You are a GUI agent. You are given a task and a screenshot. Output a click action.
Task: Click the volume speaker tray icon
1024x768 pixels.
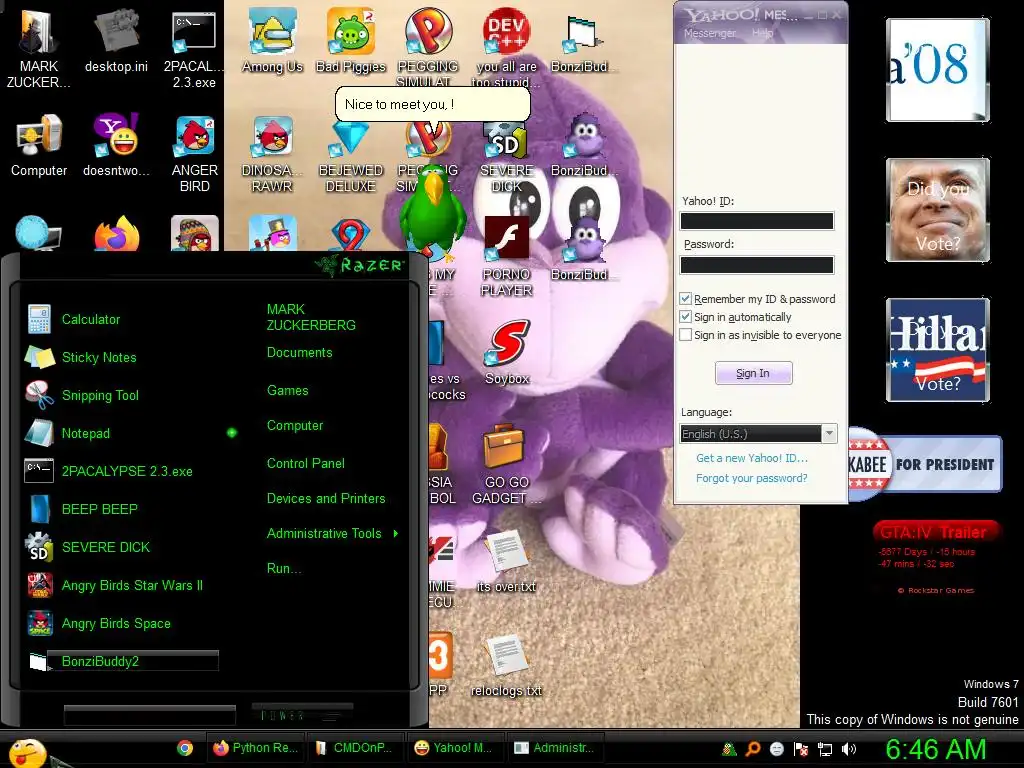tap(849, 749)
